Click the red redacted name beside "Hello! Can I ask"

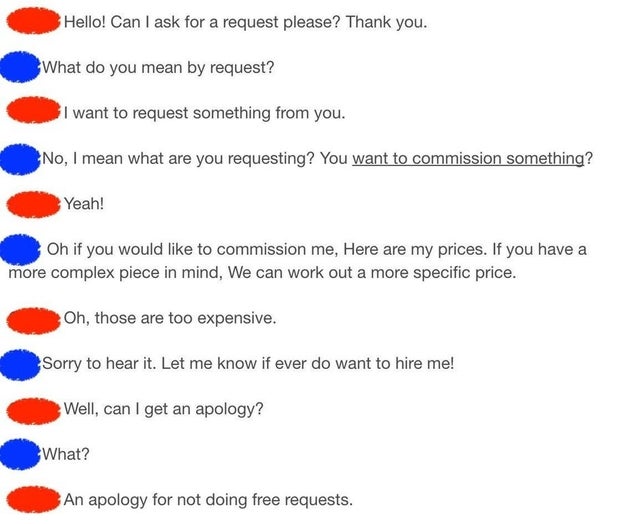click(x=33, y=21)
